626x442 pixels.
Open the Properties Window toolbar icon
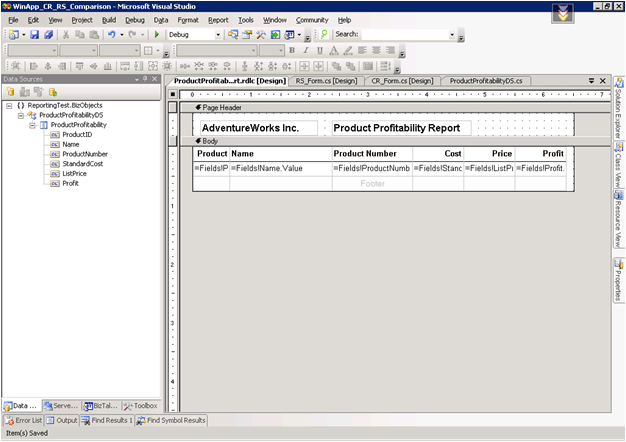tap(247, 35)
